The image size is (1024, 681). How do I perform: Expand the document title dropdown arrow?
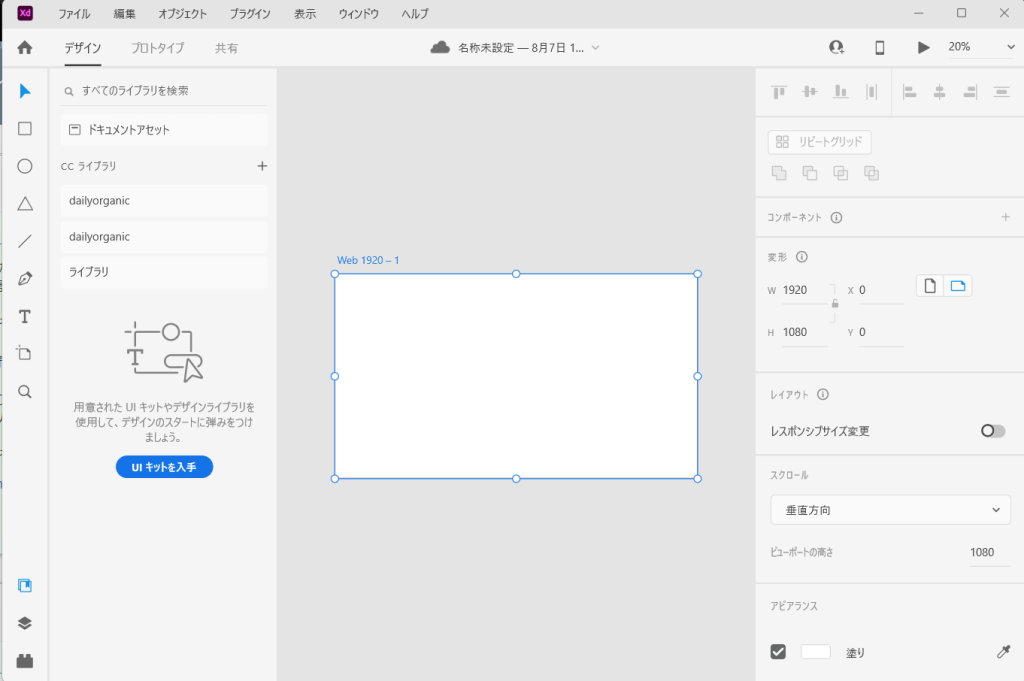tap(596, 47)
